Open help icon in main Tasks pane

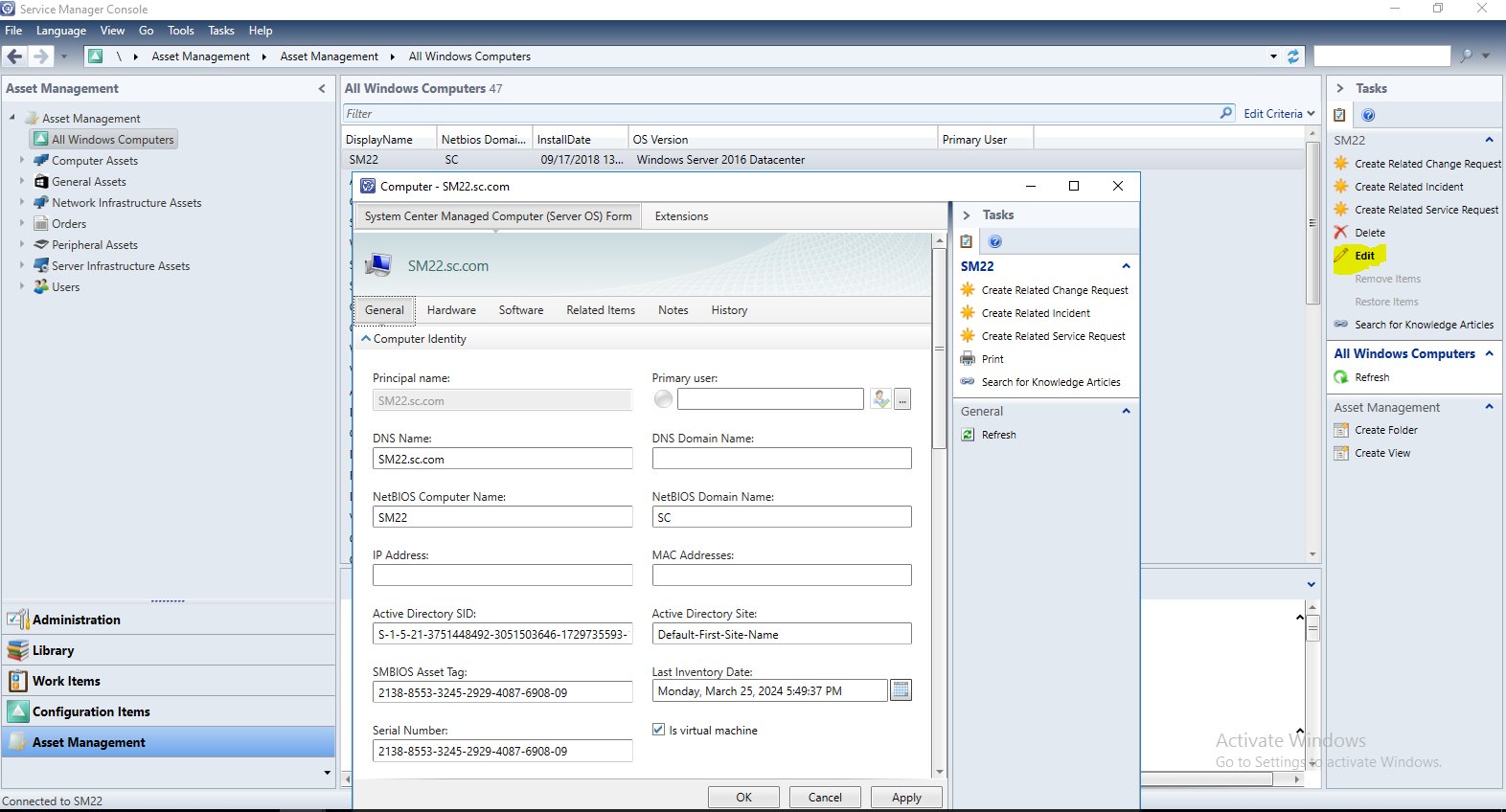pyautogui.click(x=1368, y=115)
